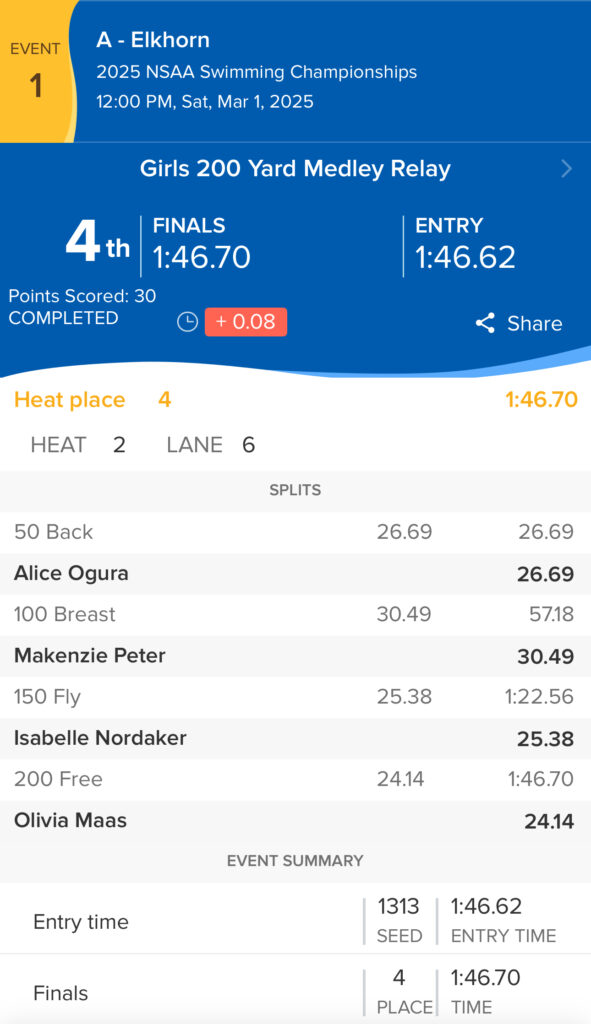Tap the 50 Back split row
This screenshot has width=591, height=1024.
pyautogui.click(x=295, y=532)
